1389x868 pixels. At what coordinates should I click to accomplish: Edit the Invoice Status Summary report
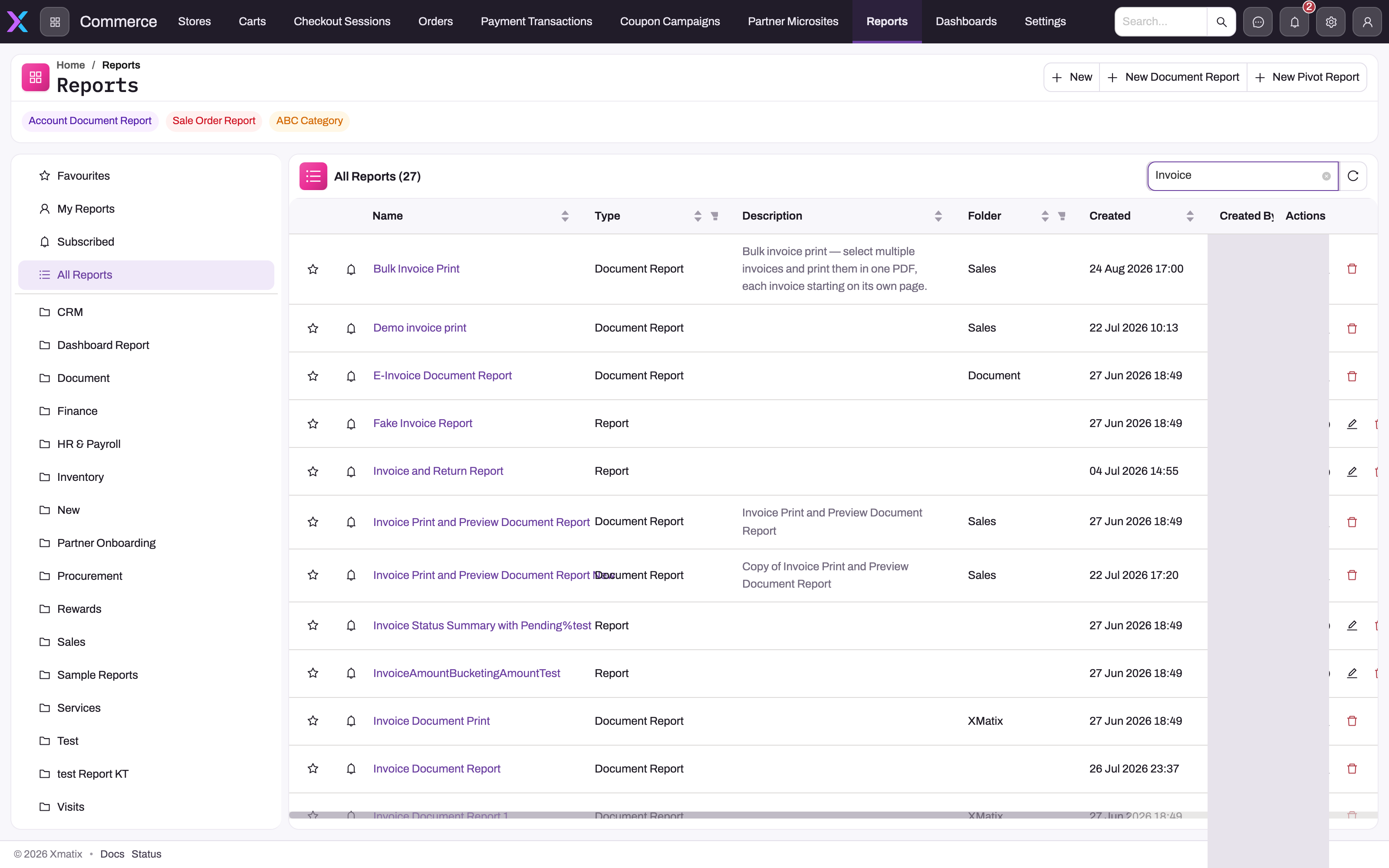(1352, 626)
